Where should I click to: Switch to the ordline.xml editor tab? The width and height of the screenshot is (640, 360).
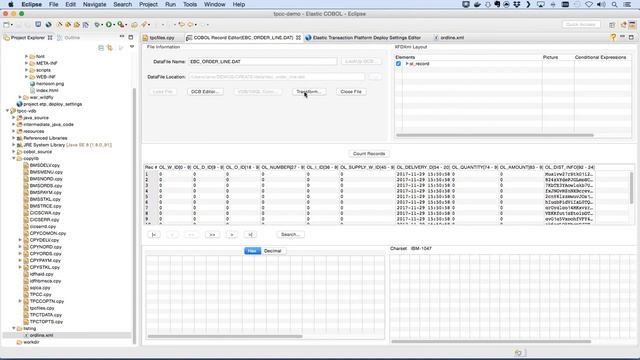click(452, 38)
